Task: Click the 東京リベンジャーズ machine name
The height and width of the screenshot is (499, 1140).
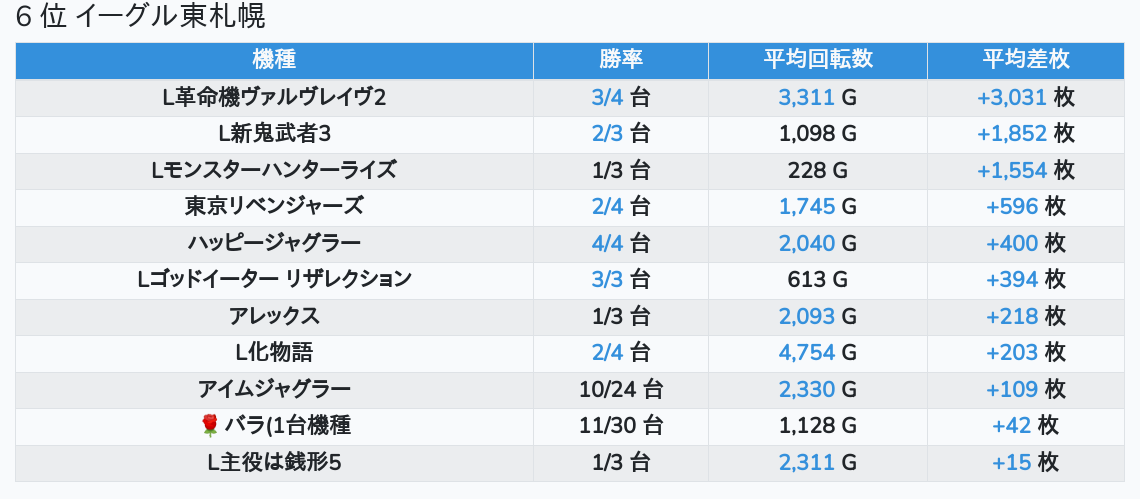Action: tap(274, 206)
